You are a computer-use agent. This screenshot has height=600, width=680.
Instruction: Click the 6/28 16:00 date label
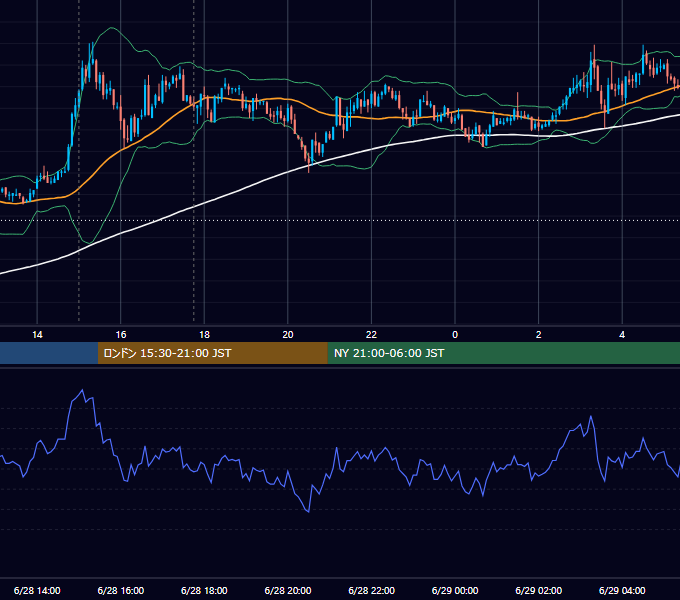point(121,590)
